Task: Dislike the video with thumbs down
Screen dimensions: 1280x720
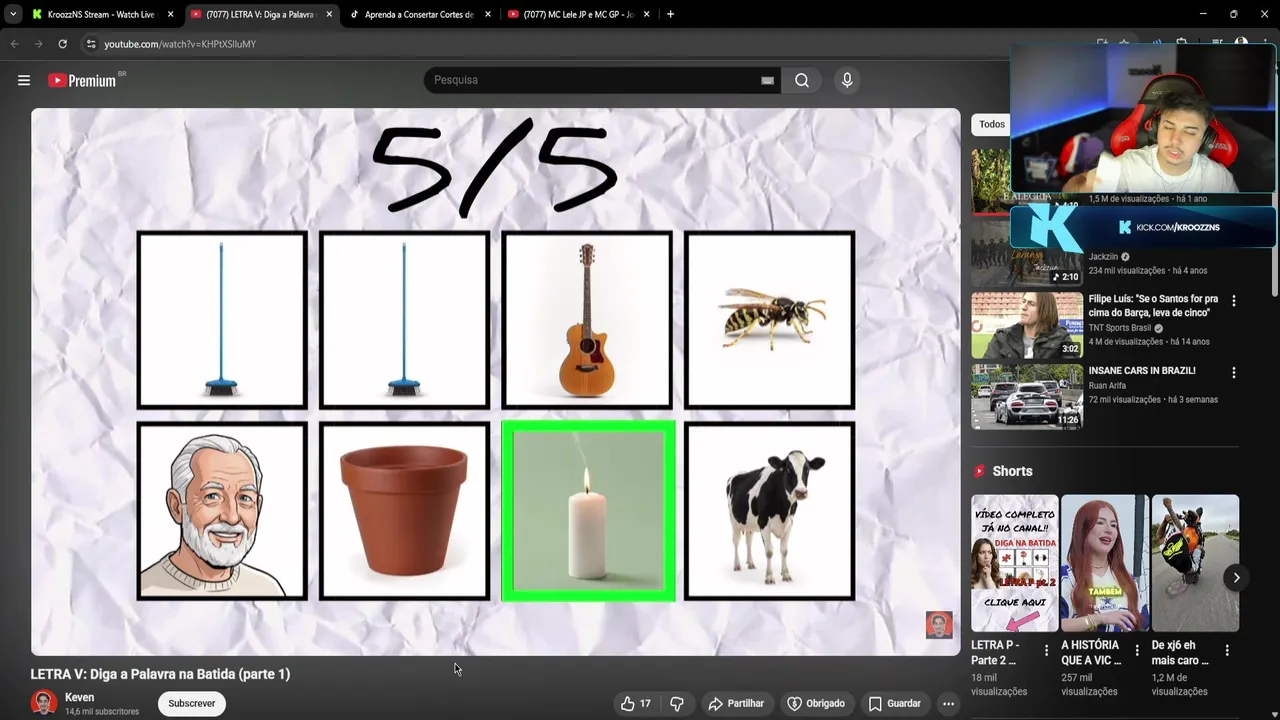Action: [x=677, y=703]
